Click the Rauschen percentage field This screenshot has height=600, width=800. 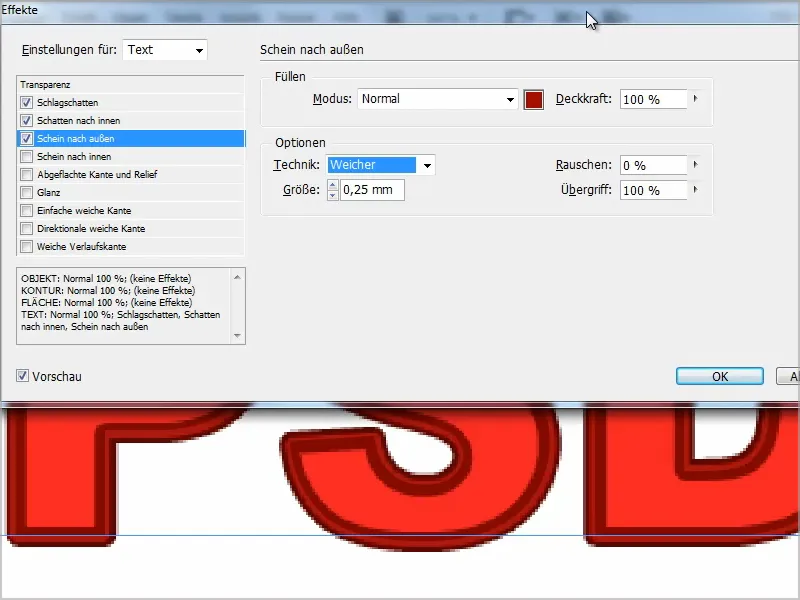(x=654, y=165)
